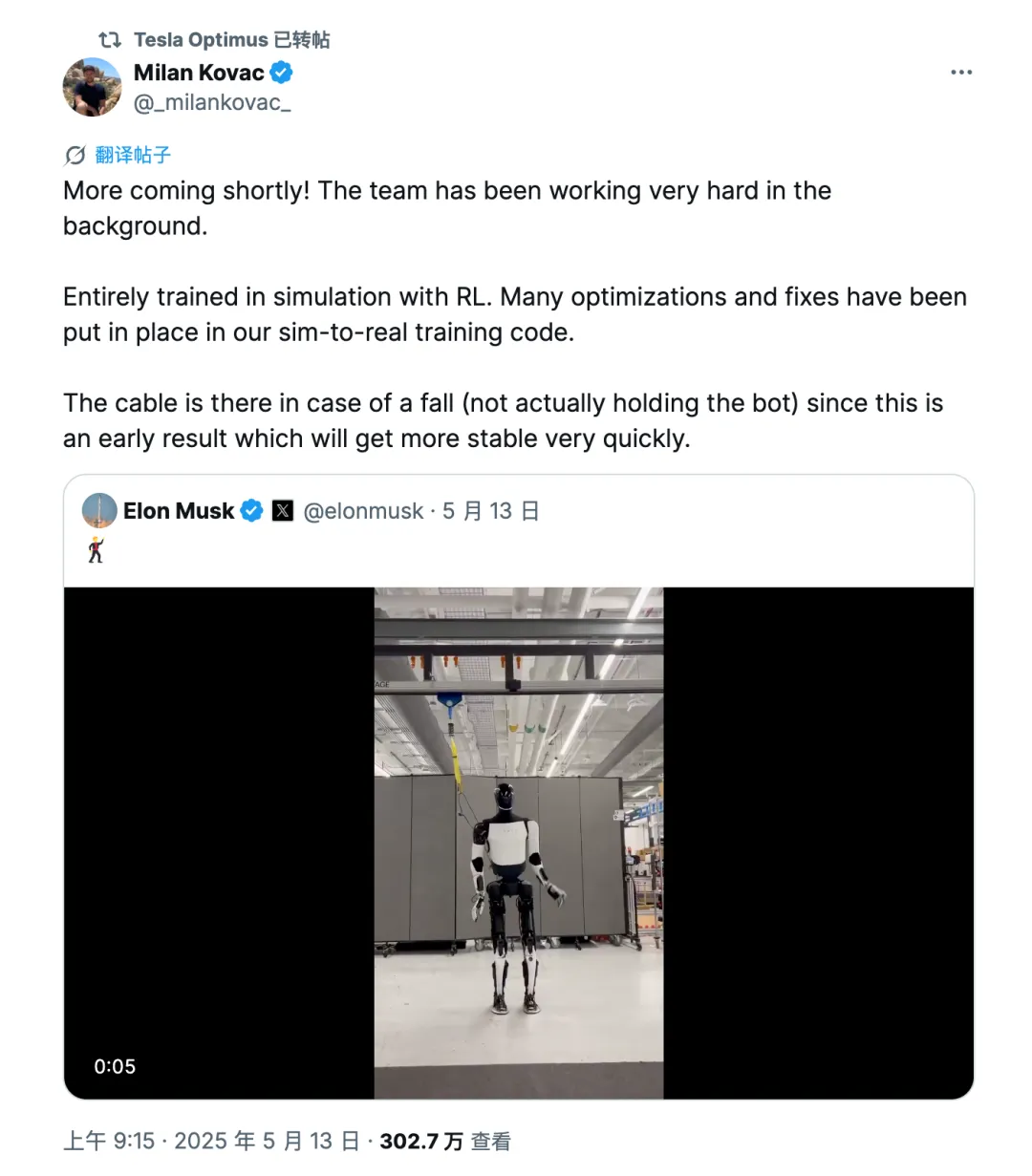The height and width of the screenshot is (1176, 1032).
Task: Click the 翻译帖子 translate post link
Action: click(133, 155)
